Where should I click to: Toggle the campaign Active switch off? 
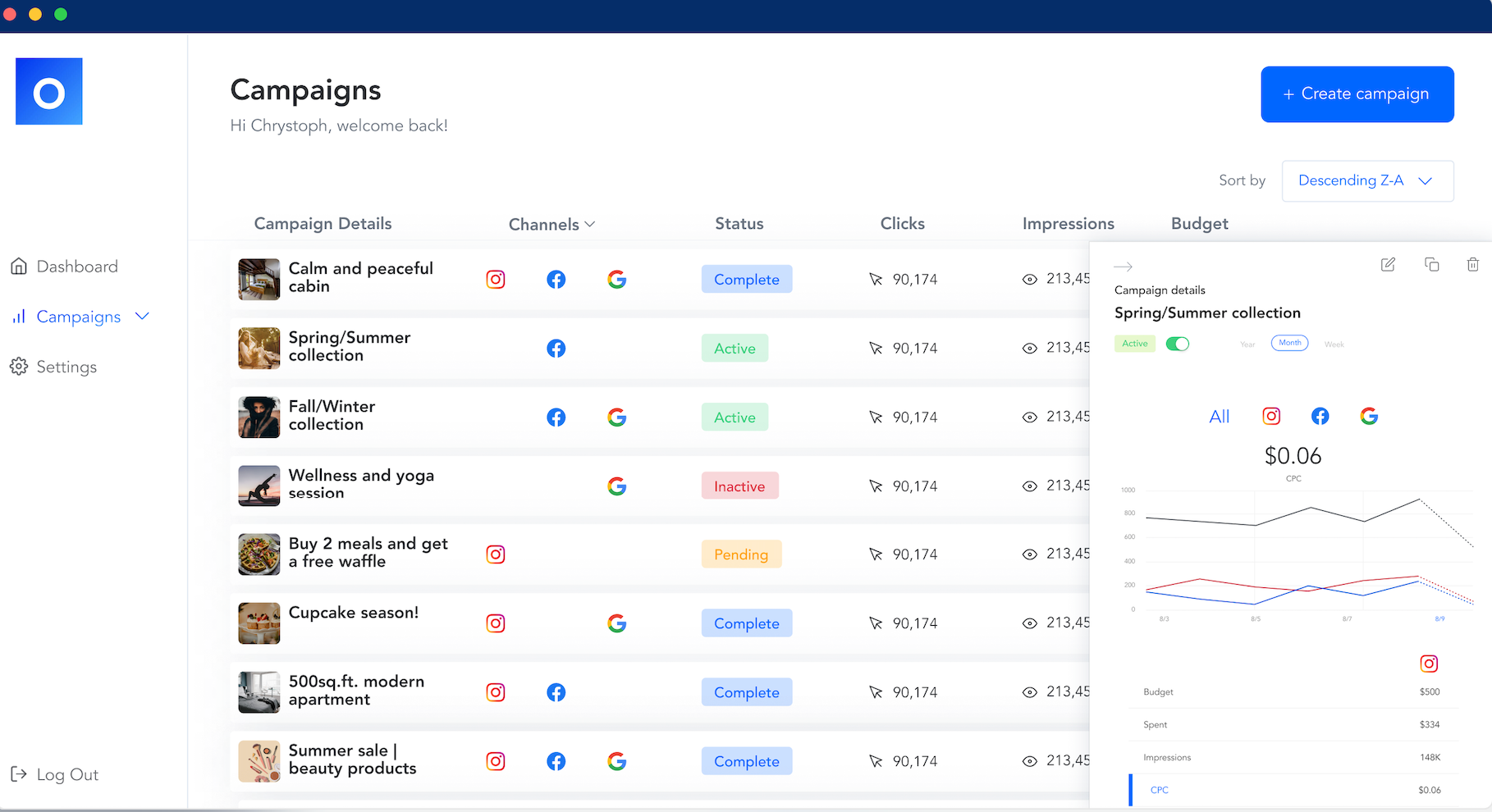coord(1178,344)
